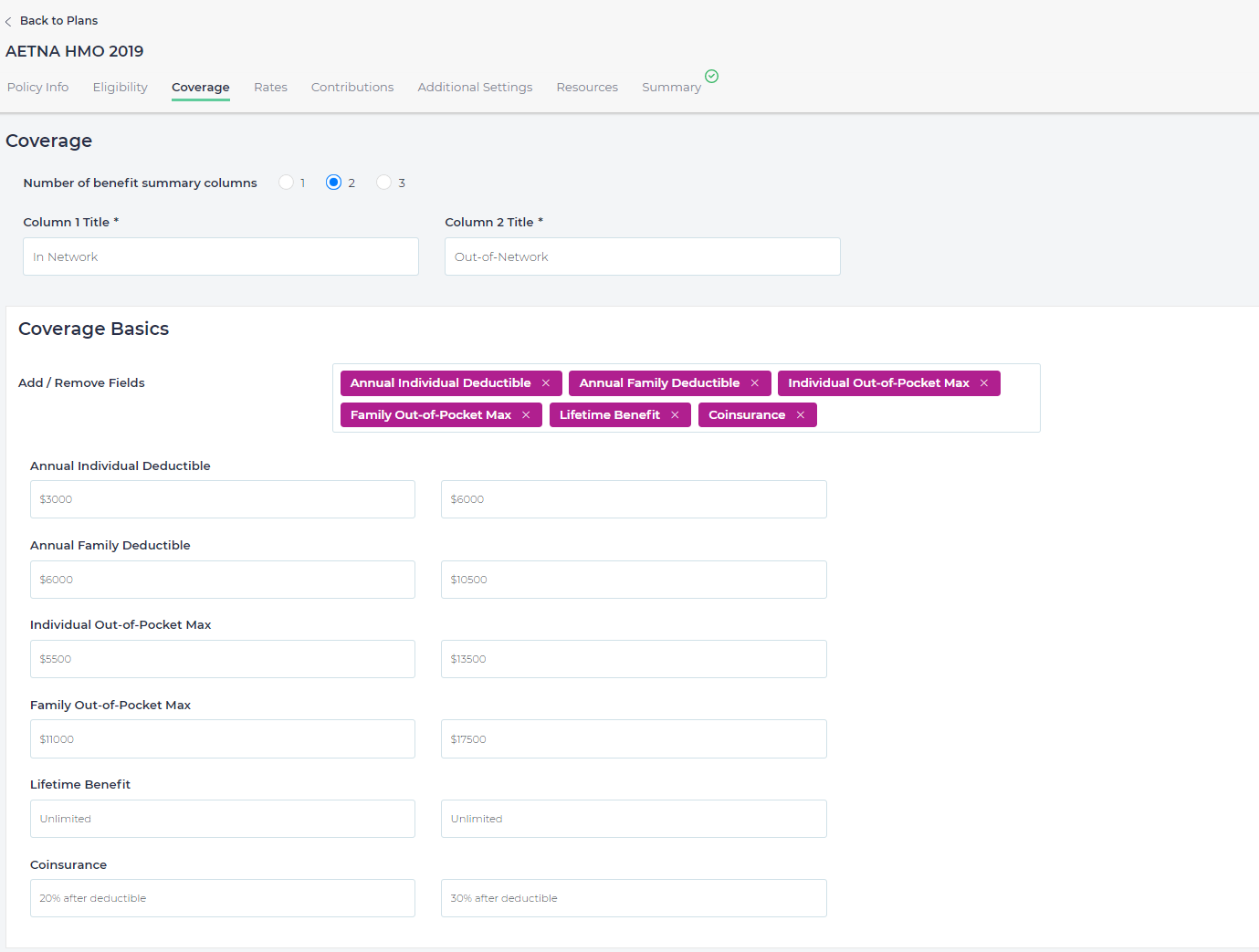Remove Individual Out-of-Pocket Max tag
The height and width of the screenshot is (952, 1259).
coord(984,383)
